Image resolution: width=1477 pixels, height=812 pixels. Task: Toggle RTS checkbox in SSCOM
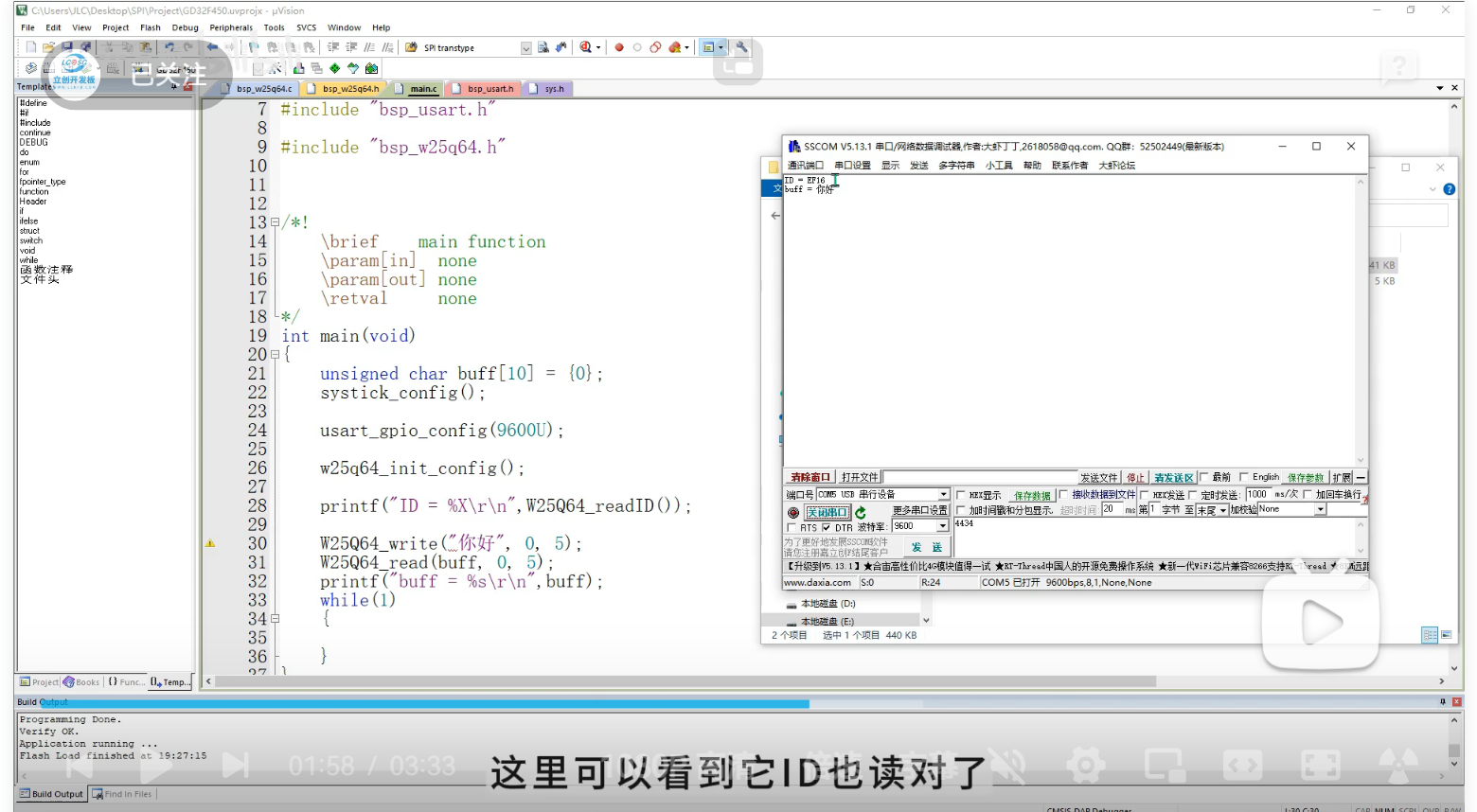click(x=792, y=527)
